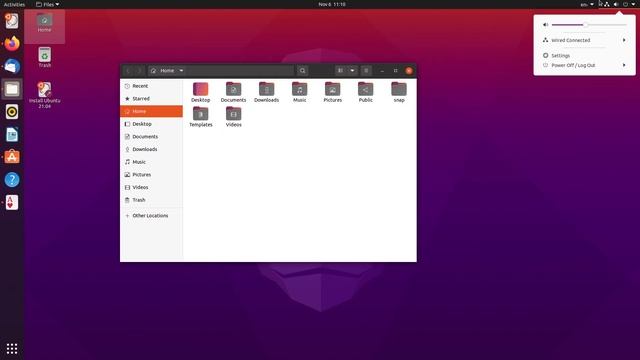
Task: Expand the Power Off / Log Out submenu
Action: pos(624,65)
